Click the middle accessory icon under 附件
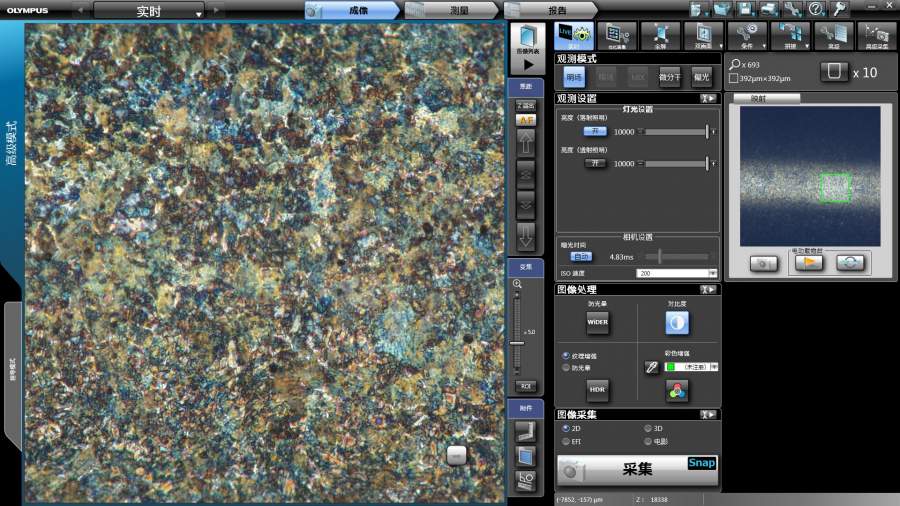The height and width of the screenshot is (506, 900). point(526,457)
